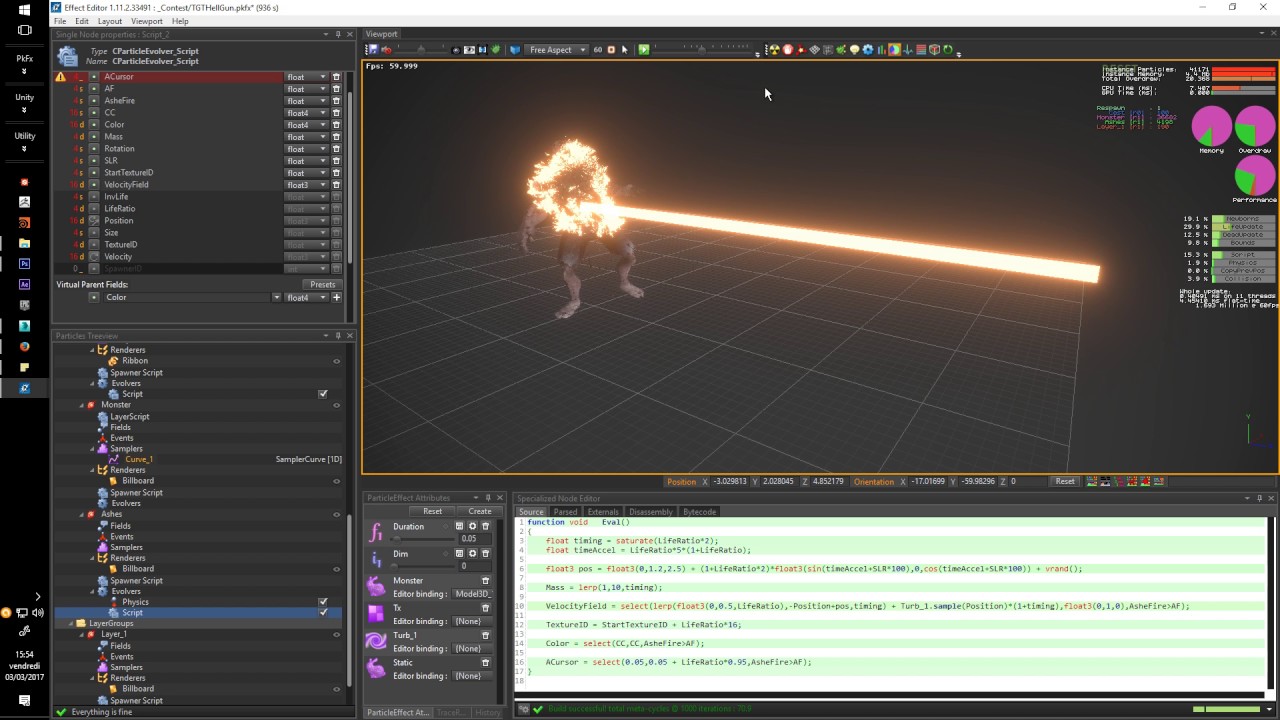The image size is (1280, 720).
Task: Click the Monster purple bunny mesh icon
Action: (376, 586)
